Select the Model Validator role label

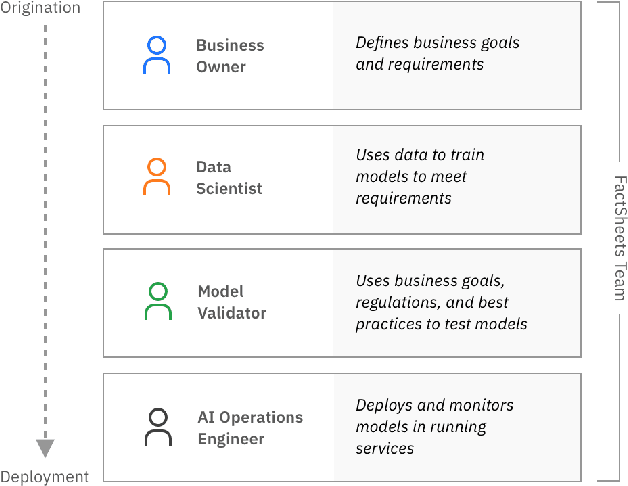pos(232,302)
